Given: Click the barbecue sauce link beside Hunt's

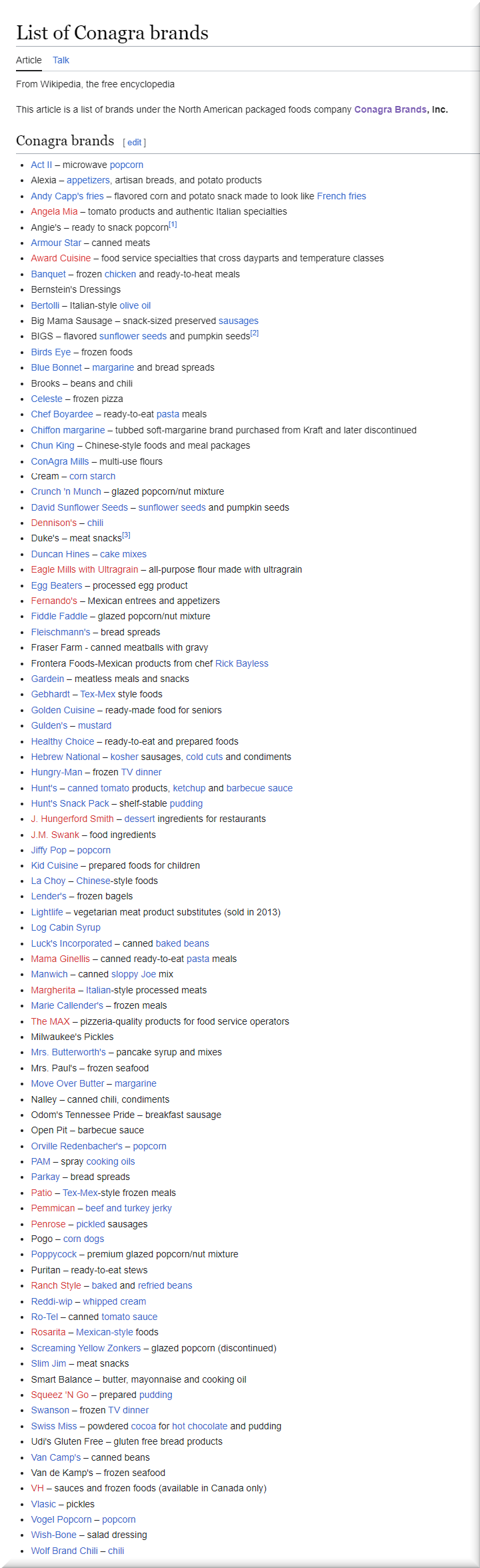Looking at the screenshot, I should (x=259, y=788).
